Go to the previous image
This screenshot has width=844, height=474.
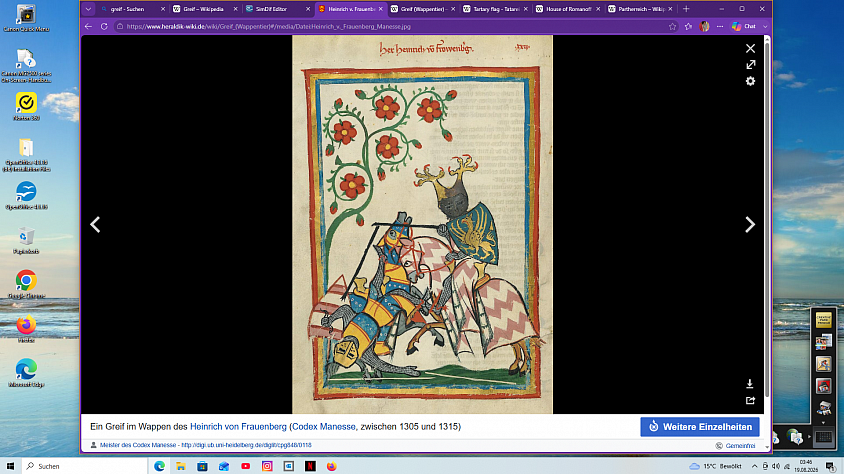95,224
